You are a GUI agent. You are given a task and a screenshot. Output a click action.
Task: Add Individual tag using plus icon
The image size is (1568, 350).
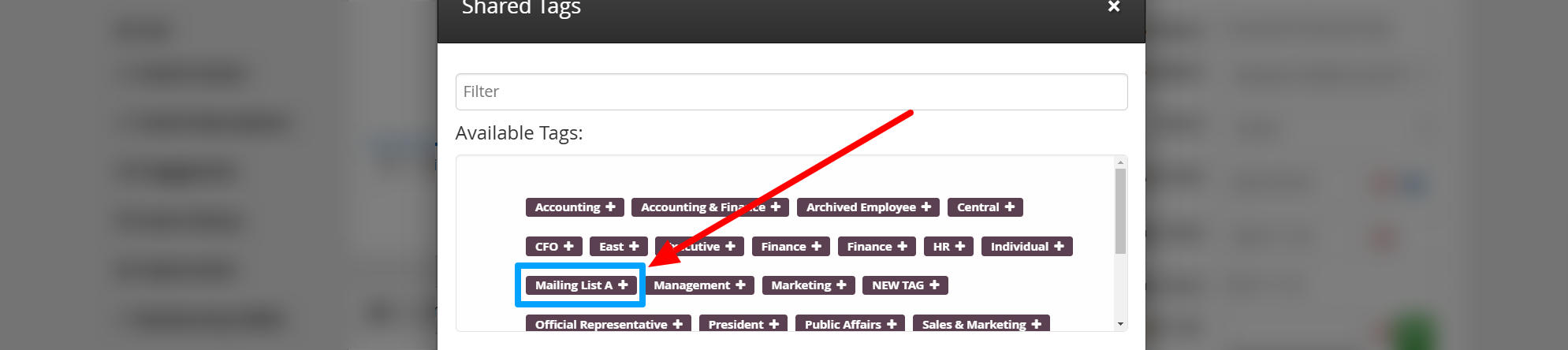1059,247
